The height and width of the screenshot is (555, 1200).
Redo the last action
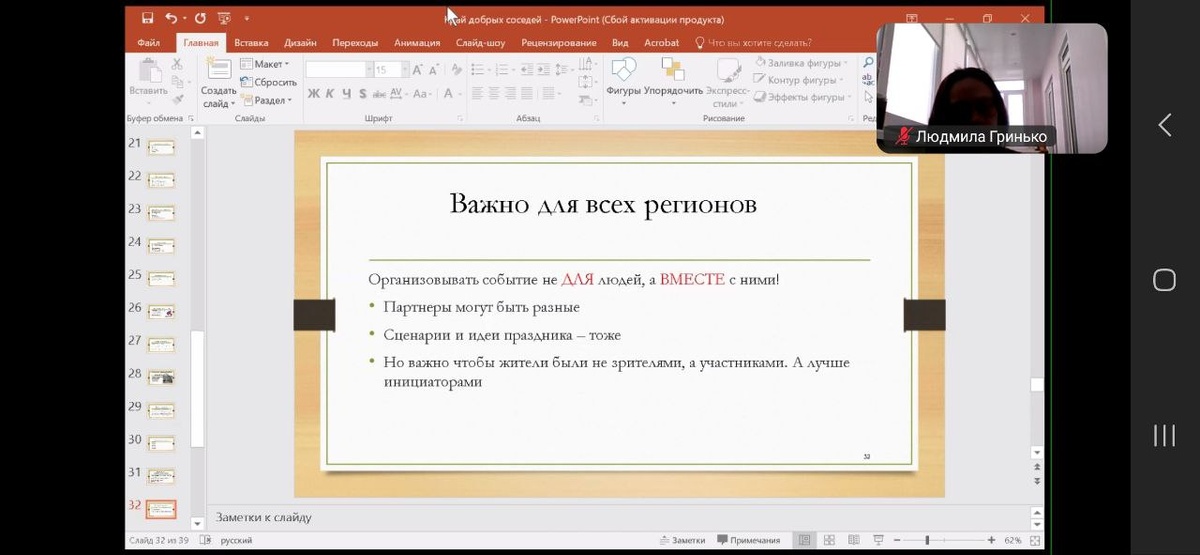[200, 18]
